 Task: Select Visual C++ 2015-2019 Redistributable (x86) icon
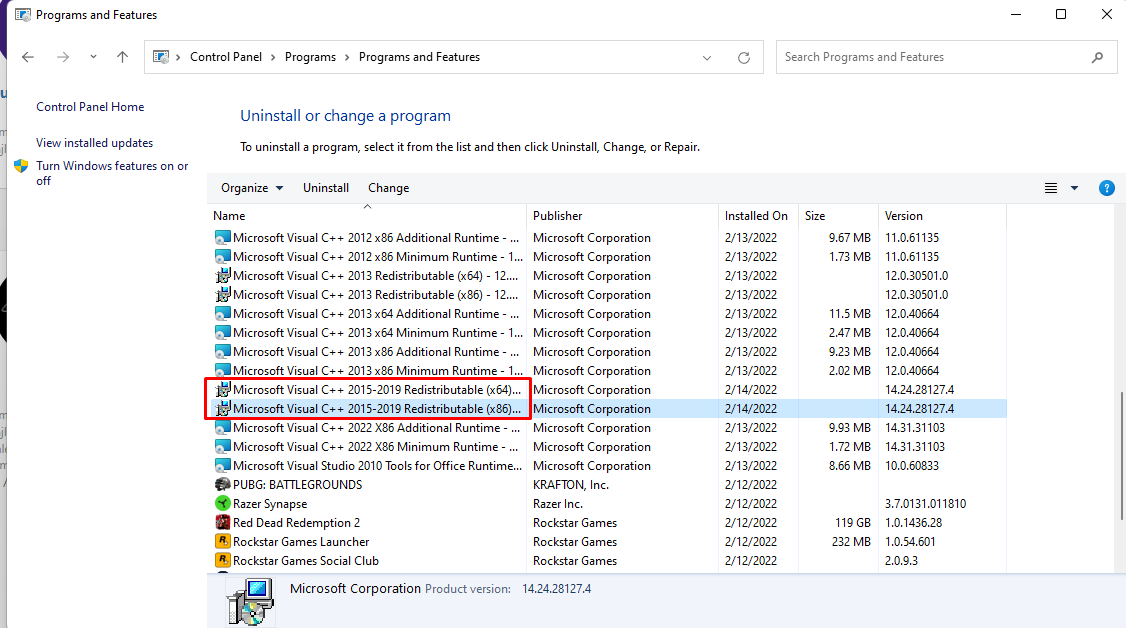pyautogui.click(x=223, y=408)
